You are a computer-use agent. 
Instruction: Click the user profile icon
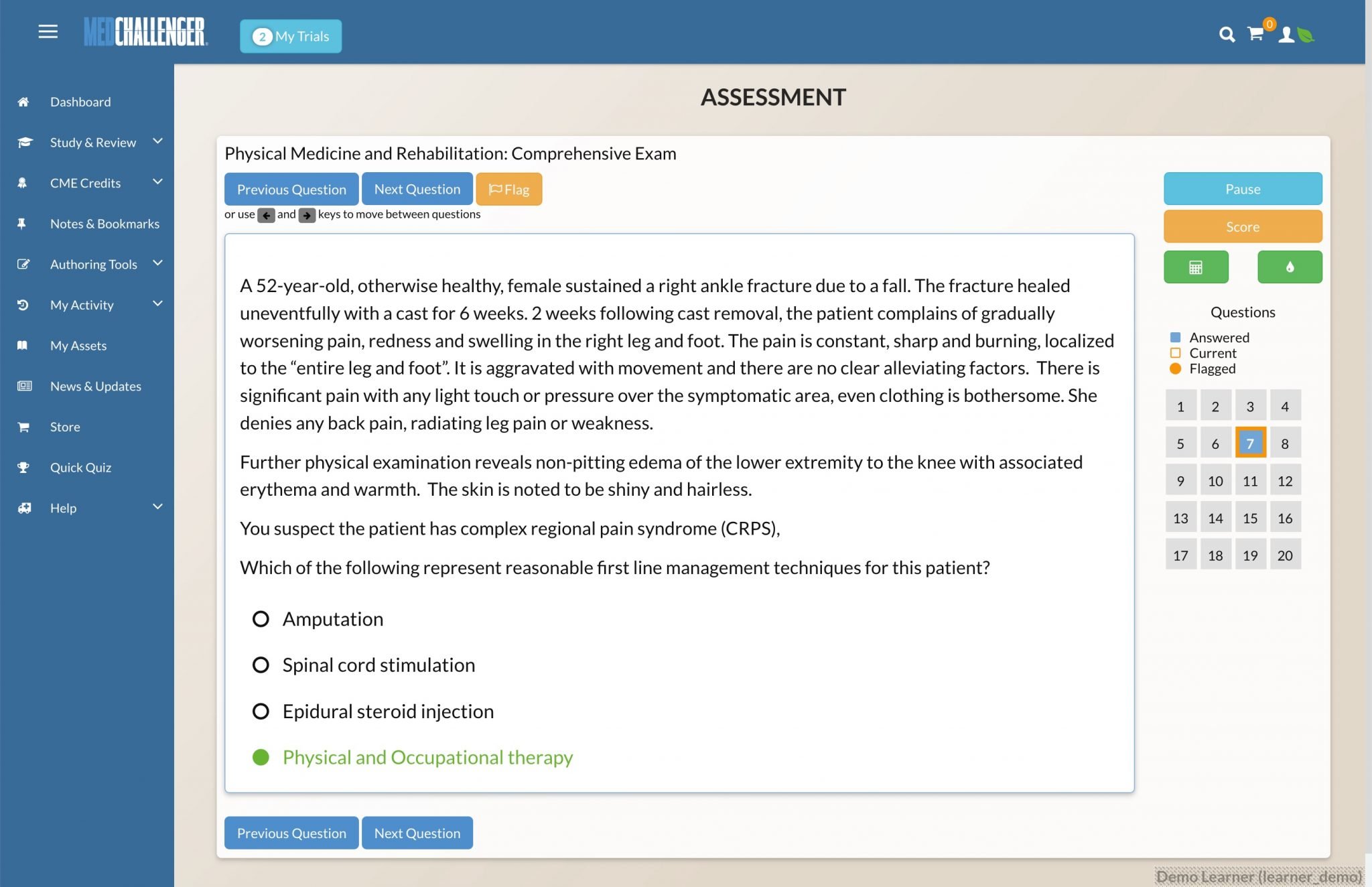click(x=1286, y=35)
